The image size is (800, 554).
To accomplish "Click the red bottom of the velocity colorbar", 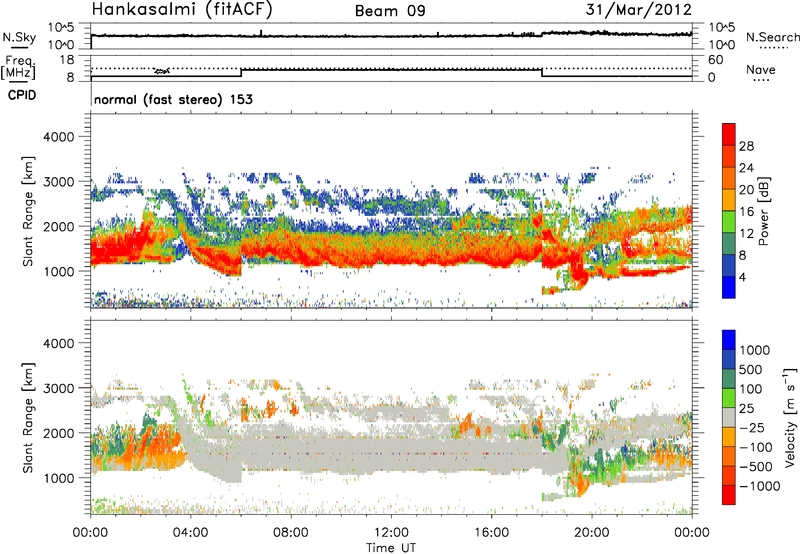I will [729, 495].
